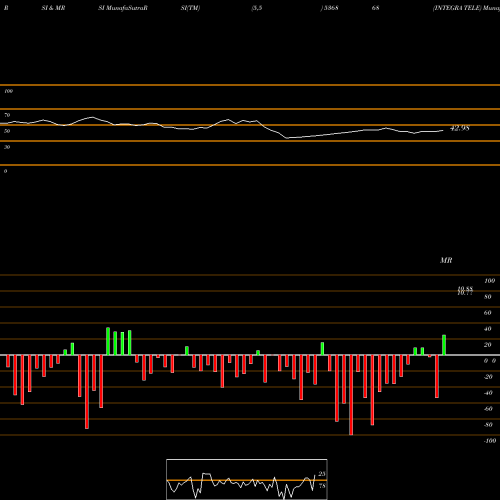Click the "SI MunafaSutraR" header text

123,8
